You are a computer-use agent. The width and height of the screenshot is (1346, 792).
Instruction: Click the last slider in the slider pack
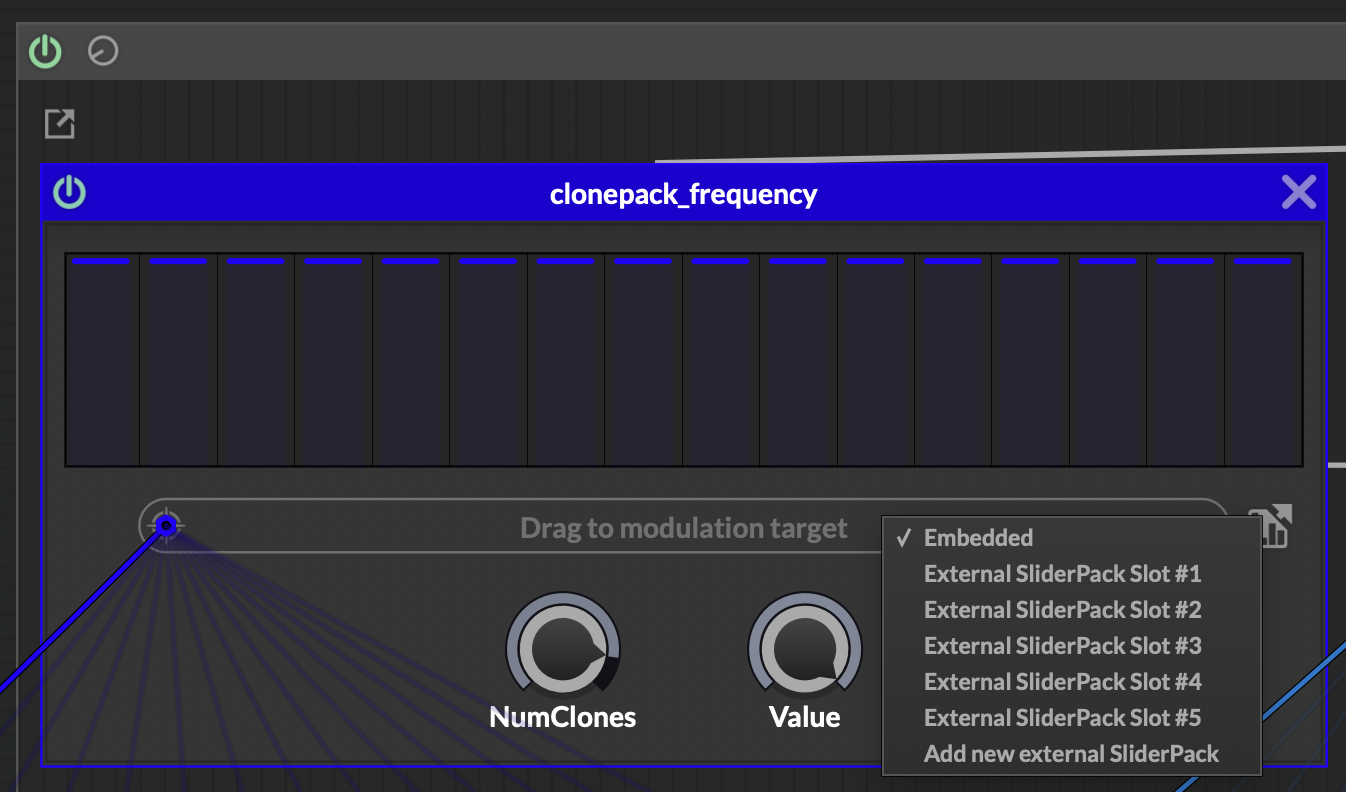pos(1264,360)
